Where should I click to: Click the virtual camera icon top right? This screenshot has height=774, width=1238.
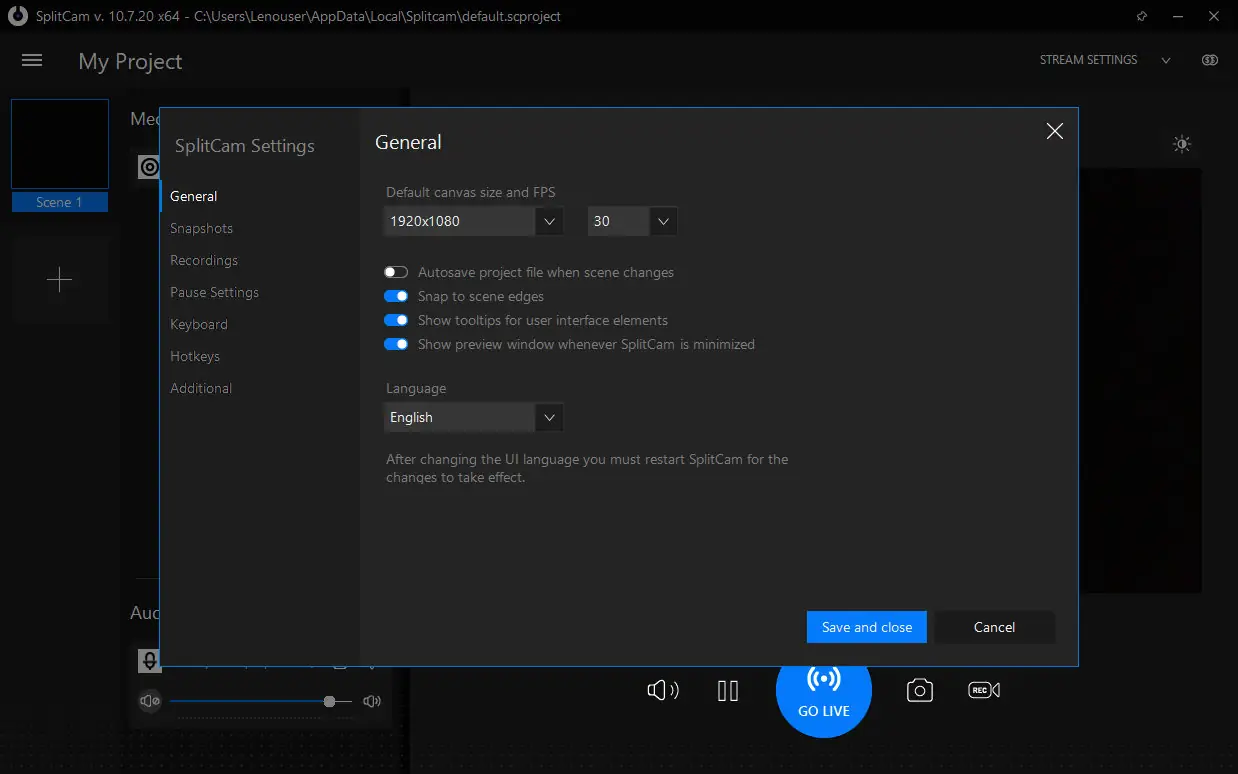[1210, 60]
